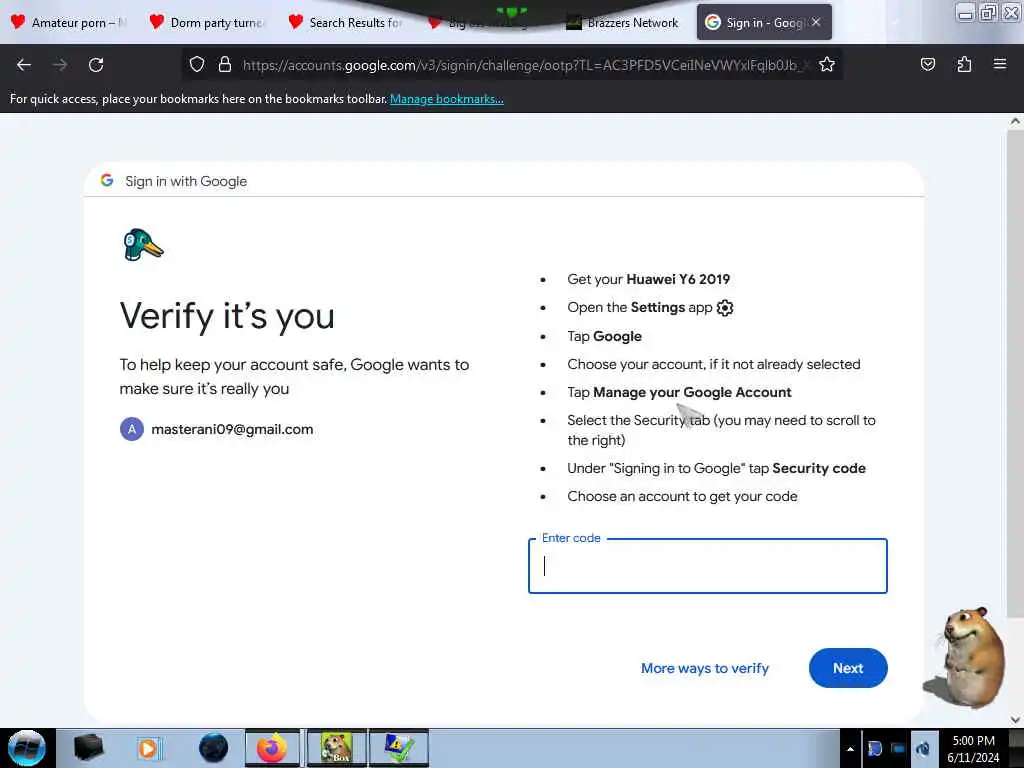This screenshot has height=768, width=1024.
Task: Launch the media player taskbar icon
Action: 149,748
